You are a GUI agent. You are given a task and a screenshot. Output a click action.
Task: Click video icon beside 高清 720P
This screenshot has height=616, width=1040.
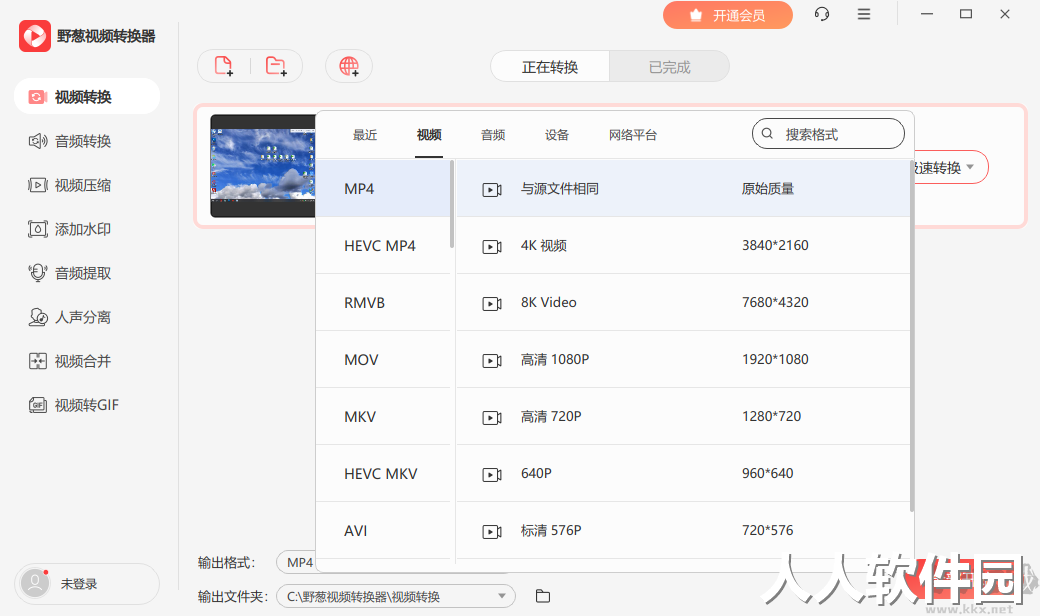click(491, 418)
